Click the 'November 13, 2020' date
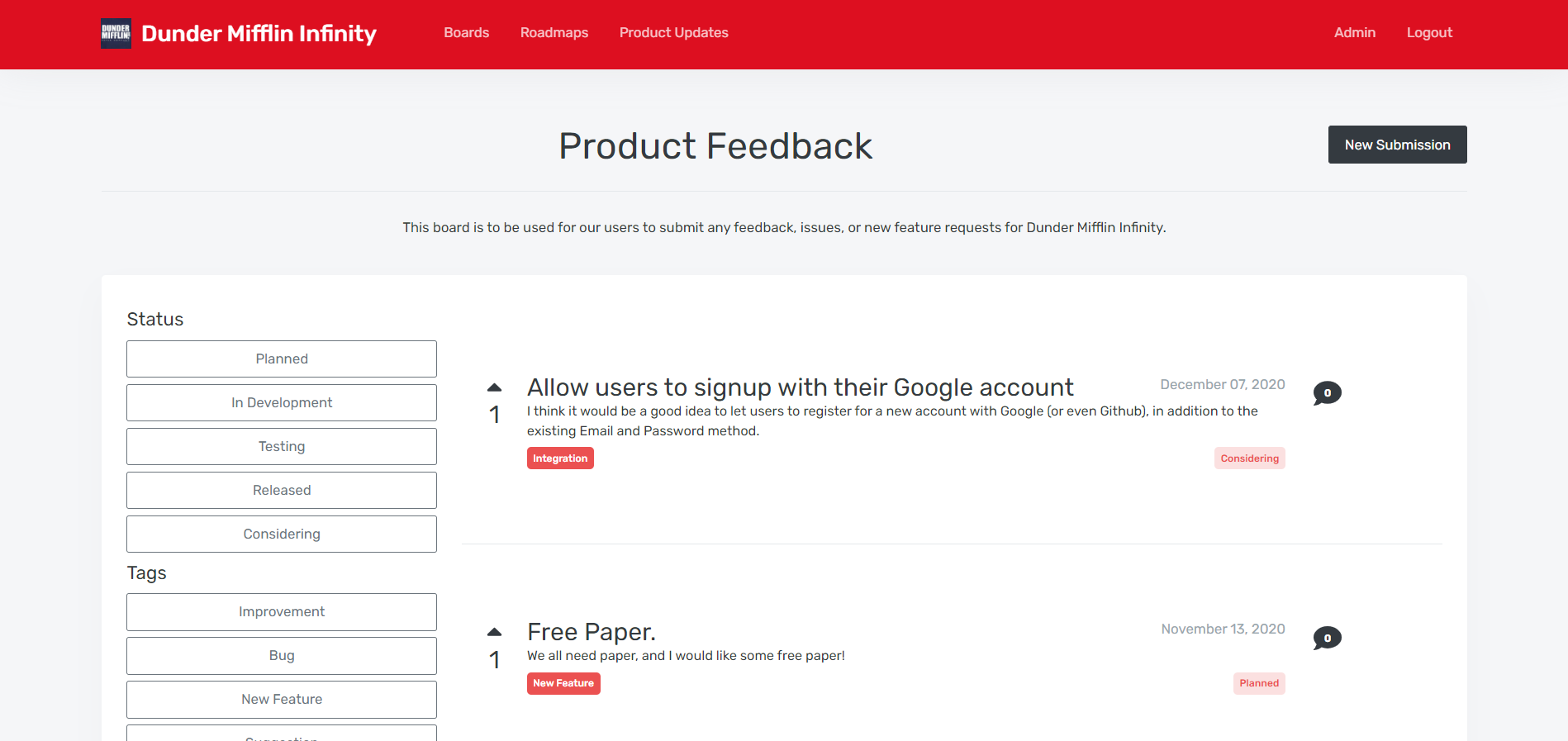1568x741 pixels. 1223,629
